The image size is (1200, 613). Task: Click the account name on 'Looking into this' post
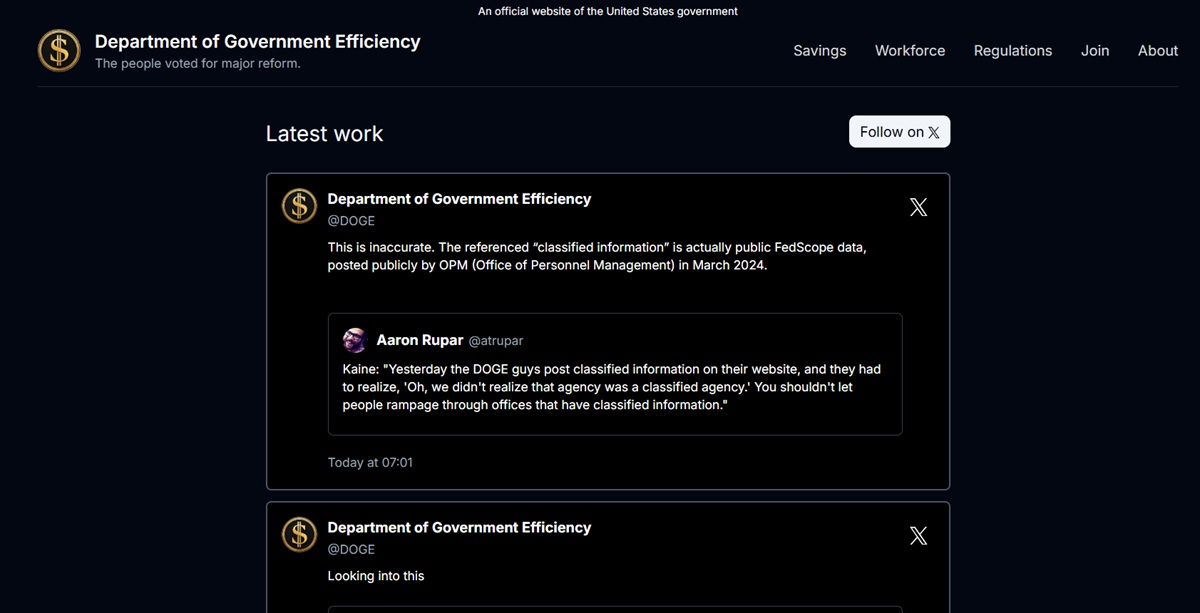coord(459,528)
